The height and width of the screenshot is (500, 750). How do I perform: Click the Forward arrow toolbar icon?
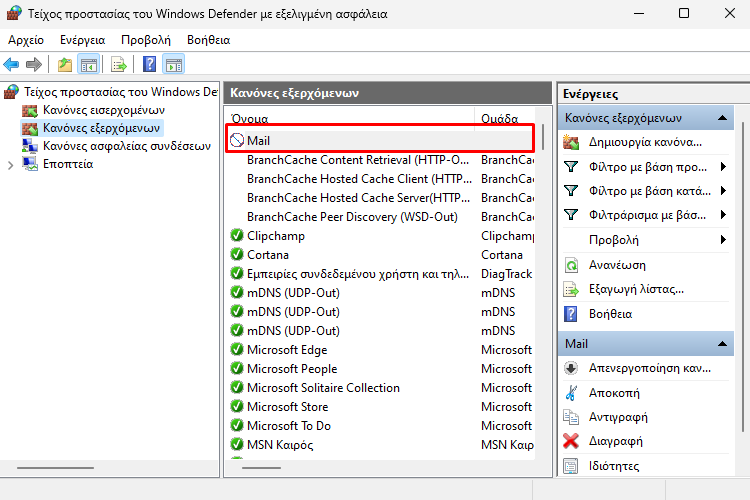click(x=34, y=64)
